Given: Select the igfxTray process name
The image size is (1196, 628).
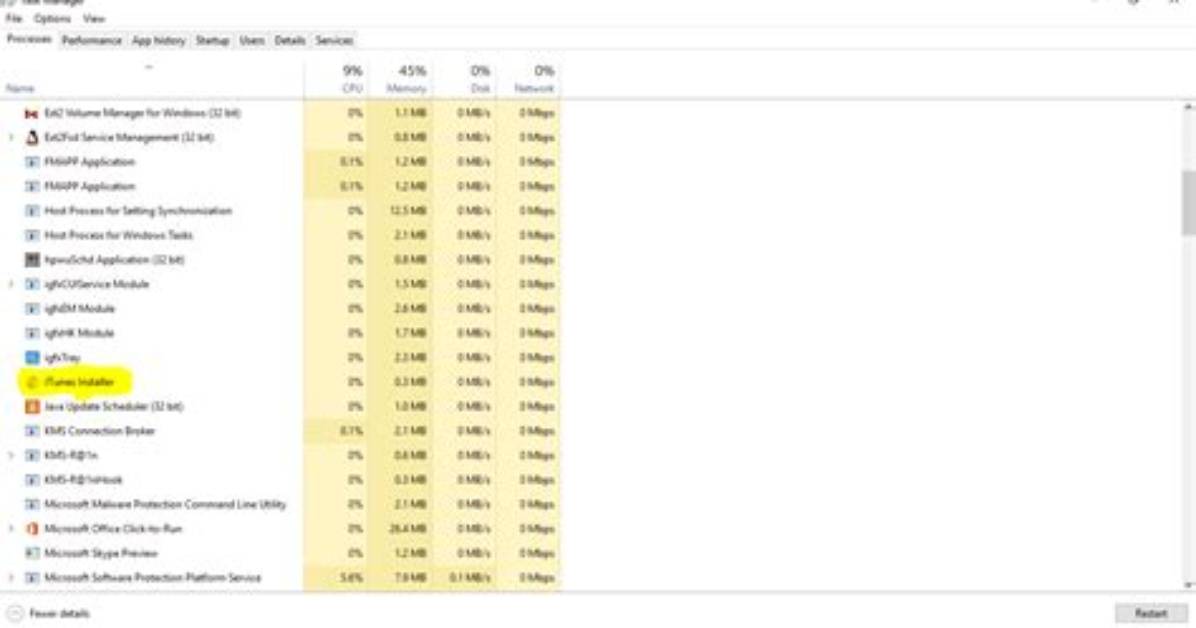Looking at the screenshot, I should tap(63, 357).
